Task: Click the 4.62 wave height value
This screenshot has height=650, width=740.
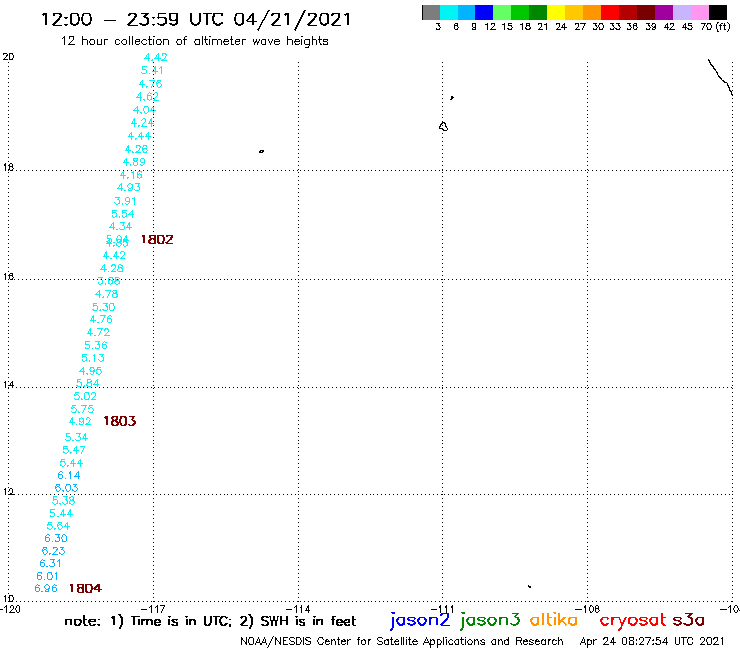Action: (147, 97)
